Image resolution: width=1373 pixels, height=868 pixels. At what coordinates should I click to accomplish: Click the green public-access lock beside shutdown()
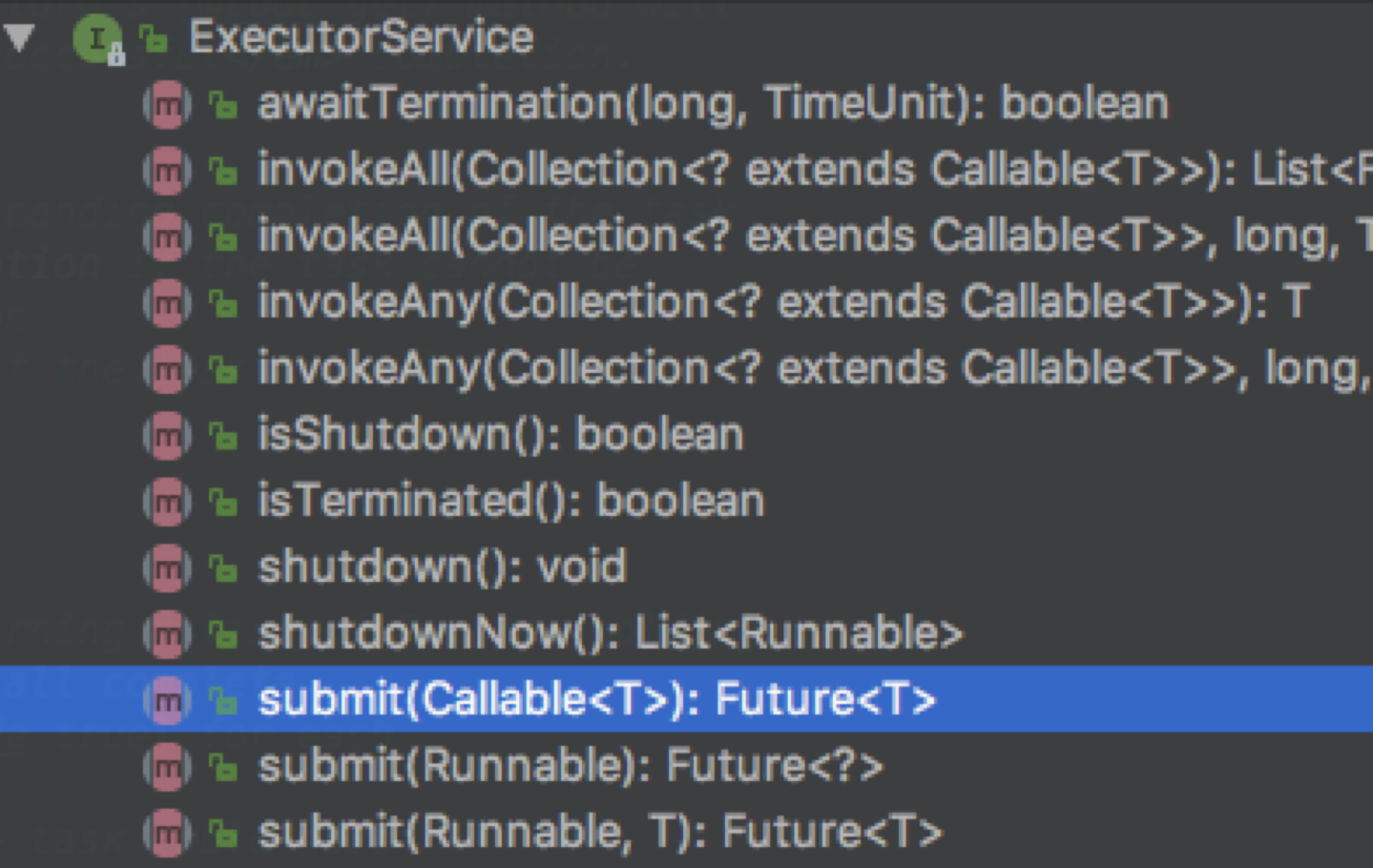coord(222,569)
